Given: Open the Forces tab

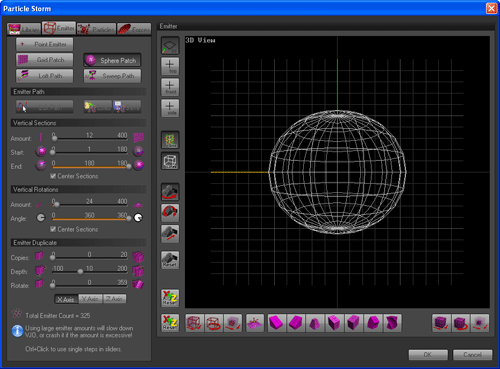Looking at the screenshot, I should pos(134,29).
